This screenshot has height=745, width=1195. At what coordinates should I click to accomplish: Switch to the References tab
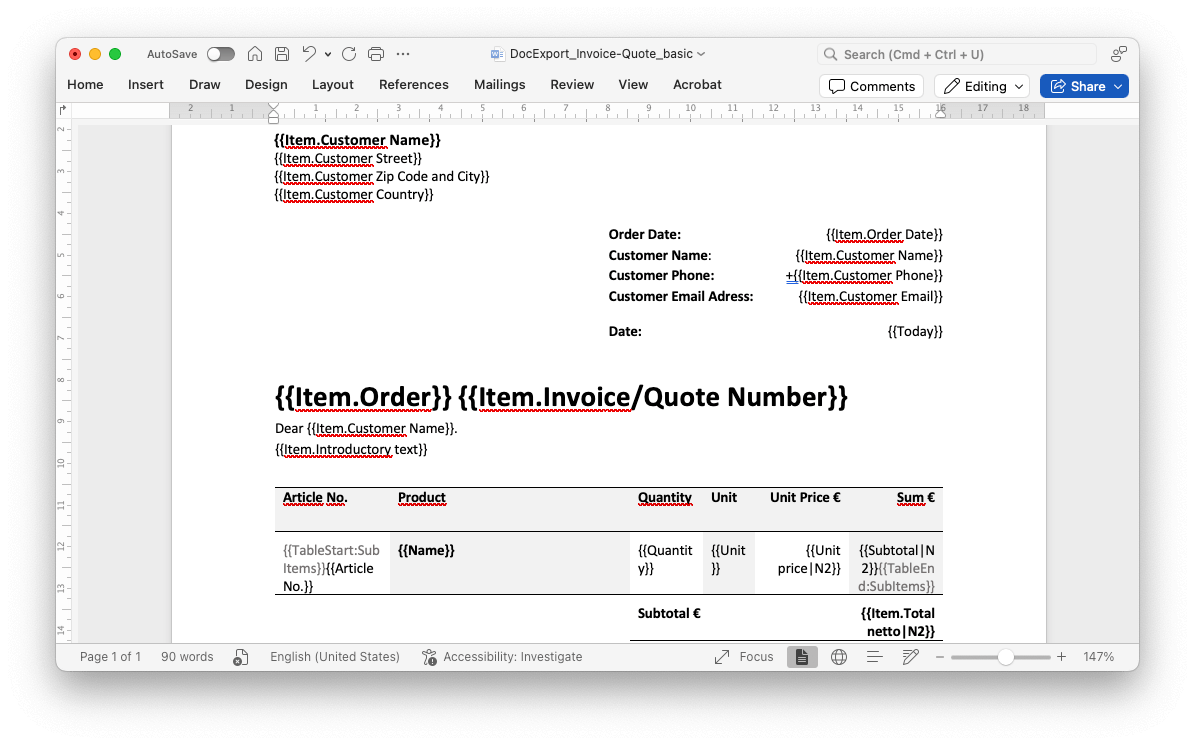414,85
